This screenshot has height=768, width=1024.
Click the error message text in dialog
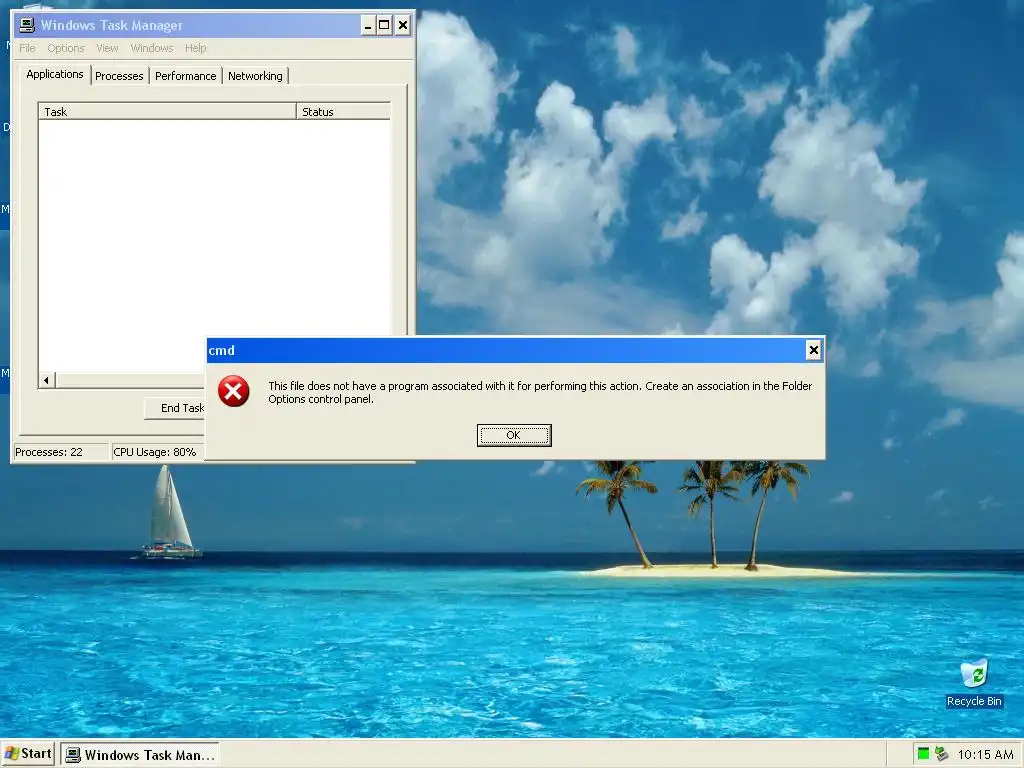pos(540,392)
